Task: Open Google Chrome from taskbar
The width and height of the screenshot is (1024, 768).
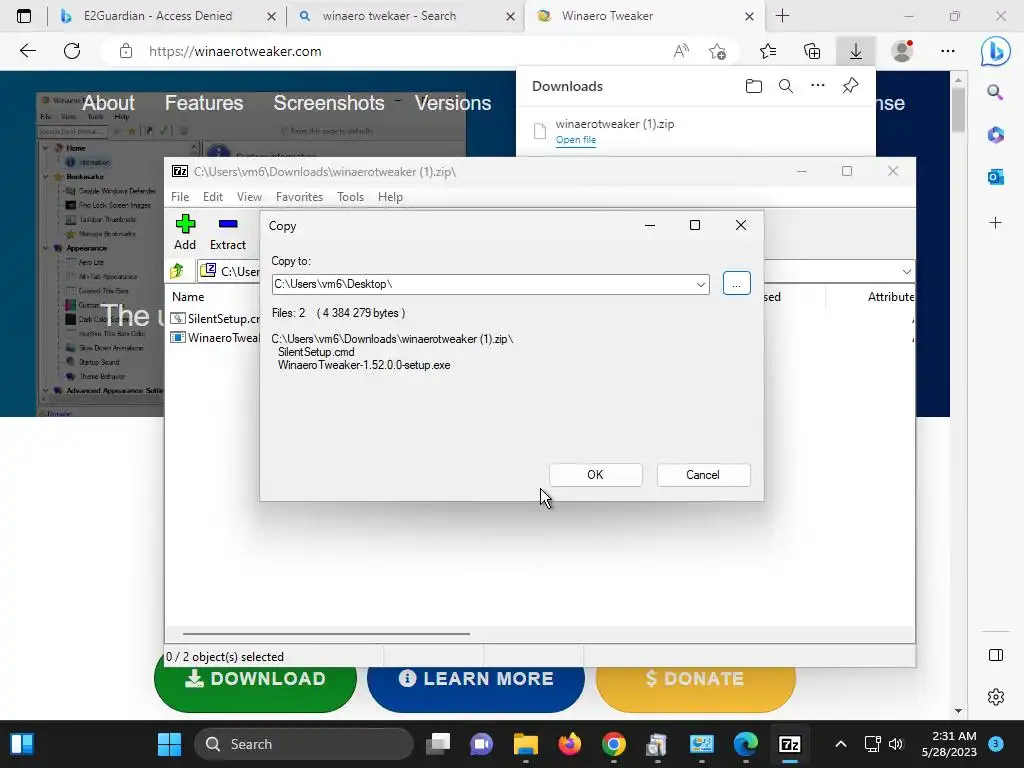Action: pos(613,744)
